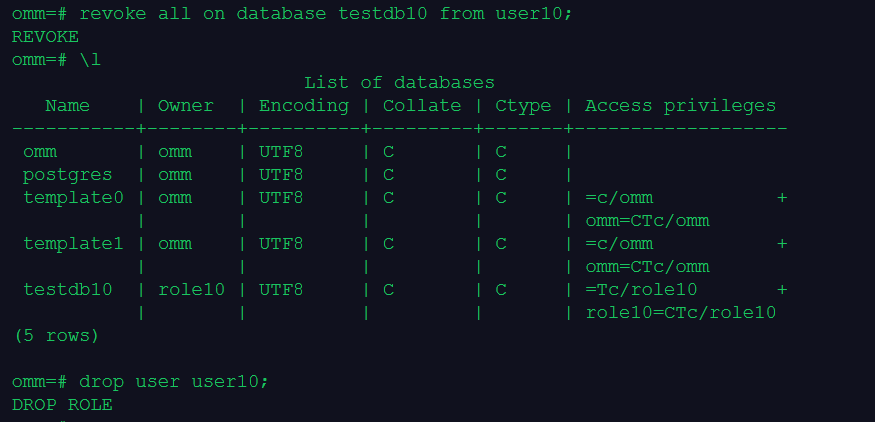Click the role10=CTc/role10 privilege entry
Screen dimensions: 875x422
pyautogui.click(x=680, y=313)
